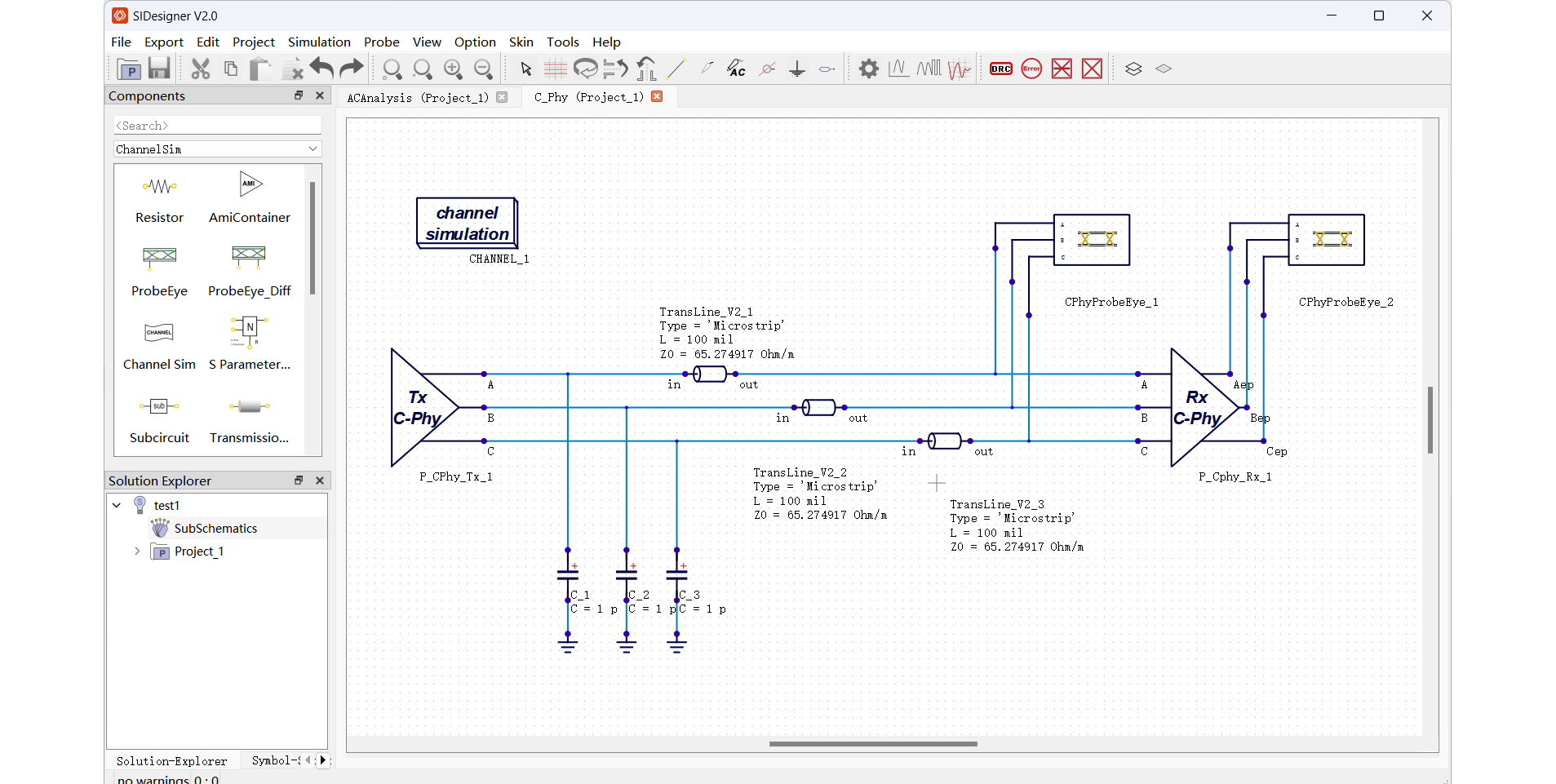Click the right arrow for more tabs
This screenshot has height=784, width=1556.
[x=322, y=760]
